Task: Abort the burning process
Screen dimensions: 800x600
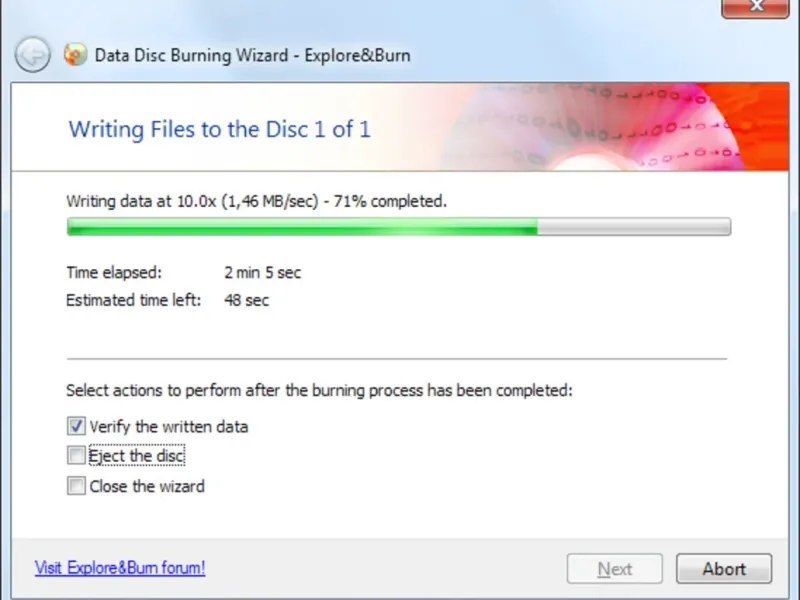Action: (724, 568)
